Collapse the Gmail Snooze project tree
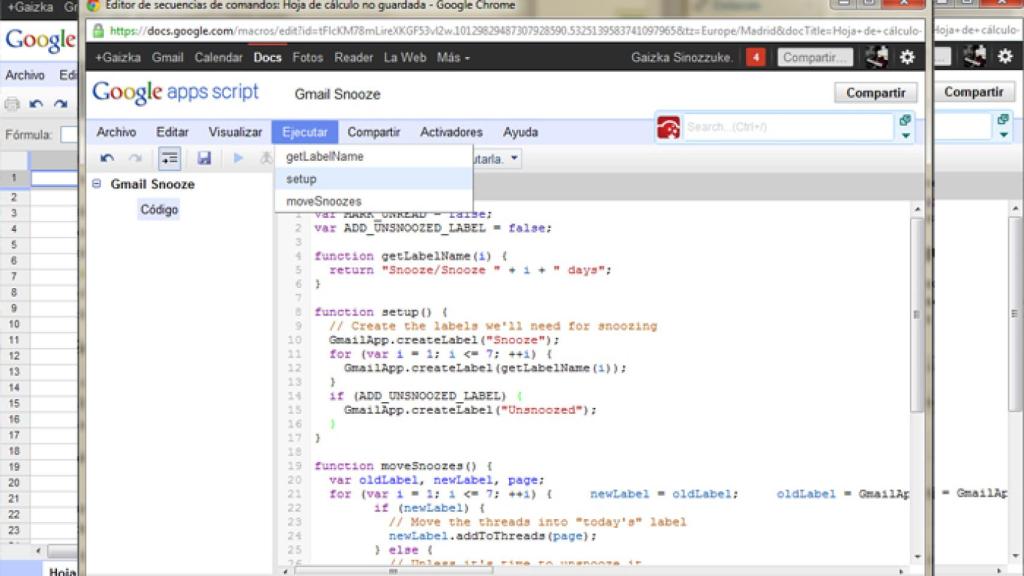 point(97,184)
